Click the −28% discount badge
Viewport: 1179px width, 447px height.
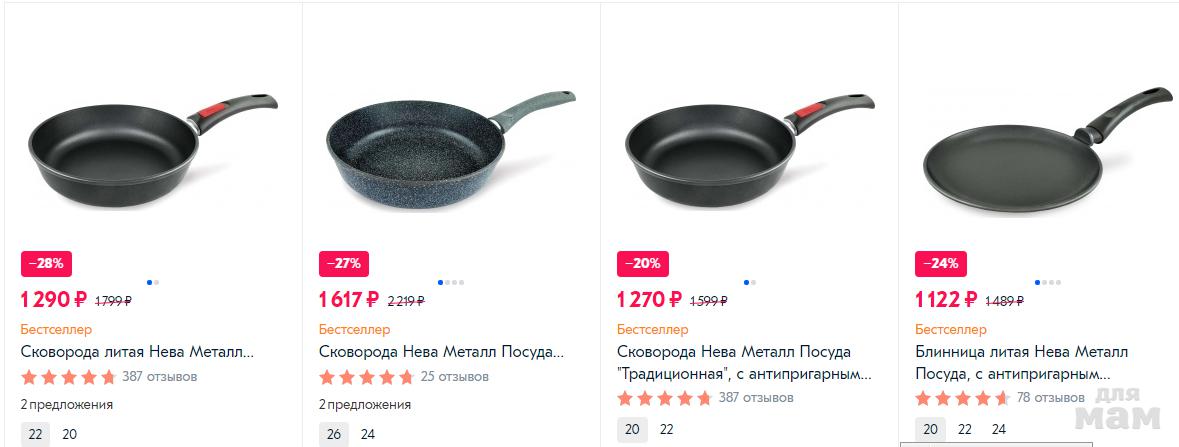[x=46, y=264]
